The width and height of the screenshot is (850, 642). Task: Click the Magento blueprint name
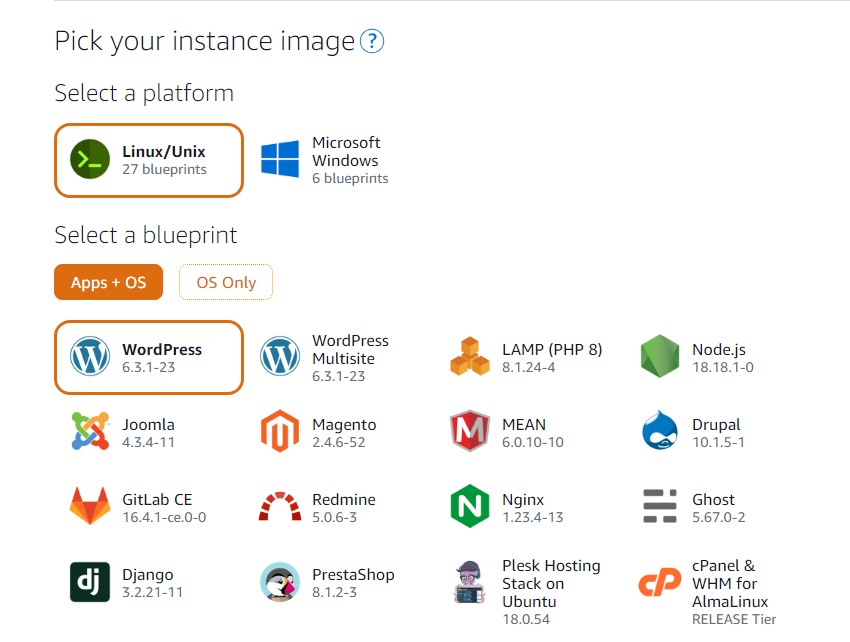click(x=344, y=425)
